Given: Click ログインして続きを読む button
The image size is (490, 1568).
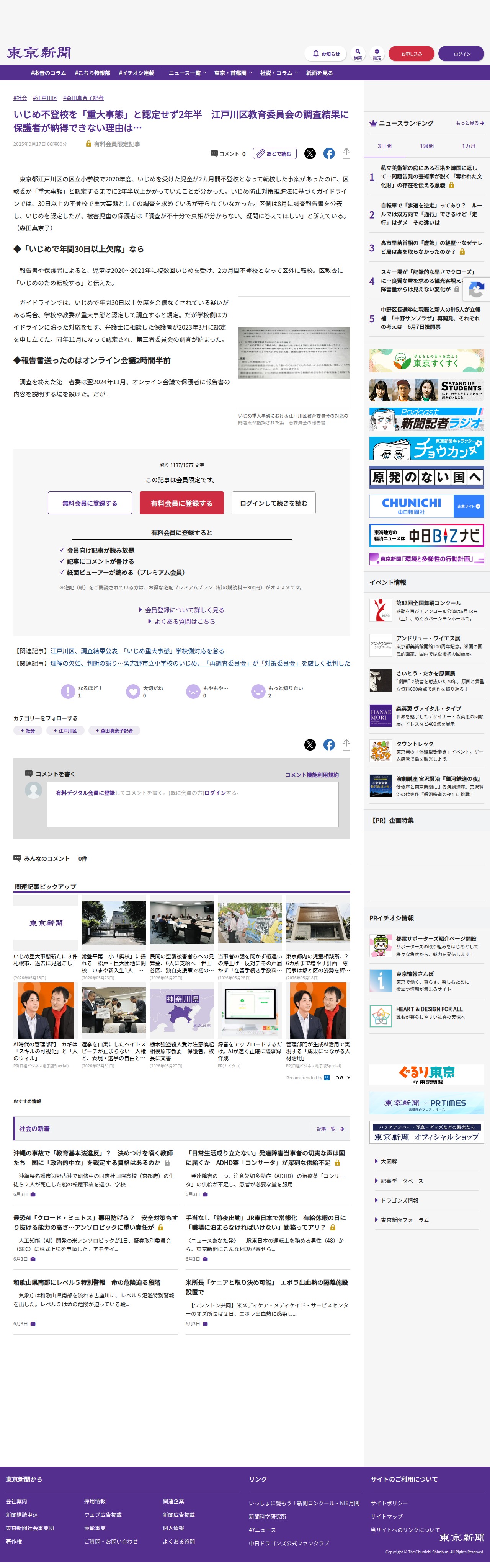Looking at the screenshot, I should click(273, 503).
